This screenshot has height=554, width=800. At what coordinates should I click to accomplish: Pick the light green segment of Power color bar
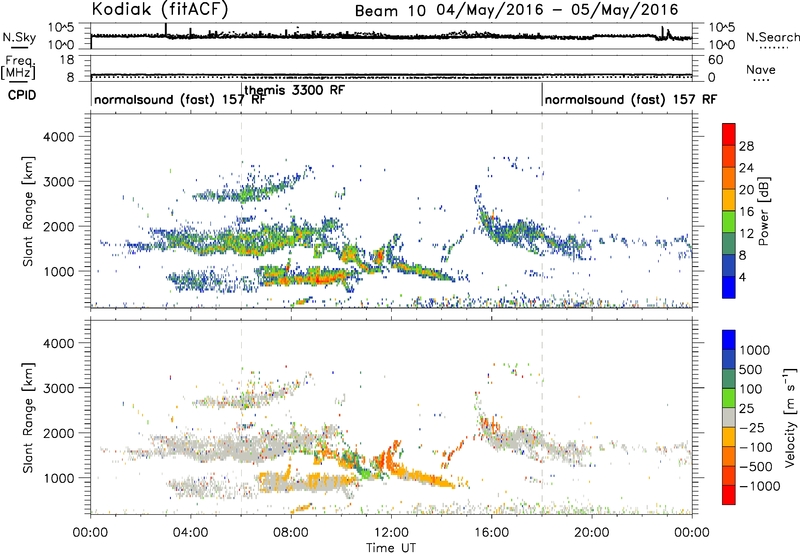pyautogui.click(x=729, y=222)
